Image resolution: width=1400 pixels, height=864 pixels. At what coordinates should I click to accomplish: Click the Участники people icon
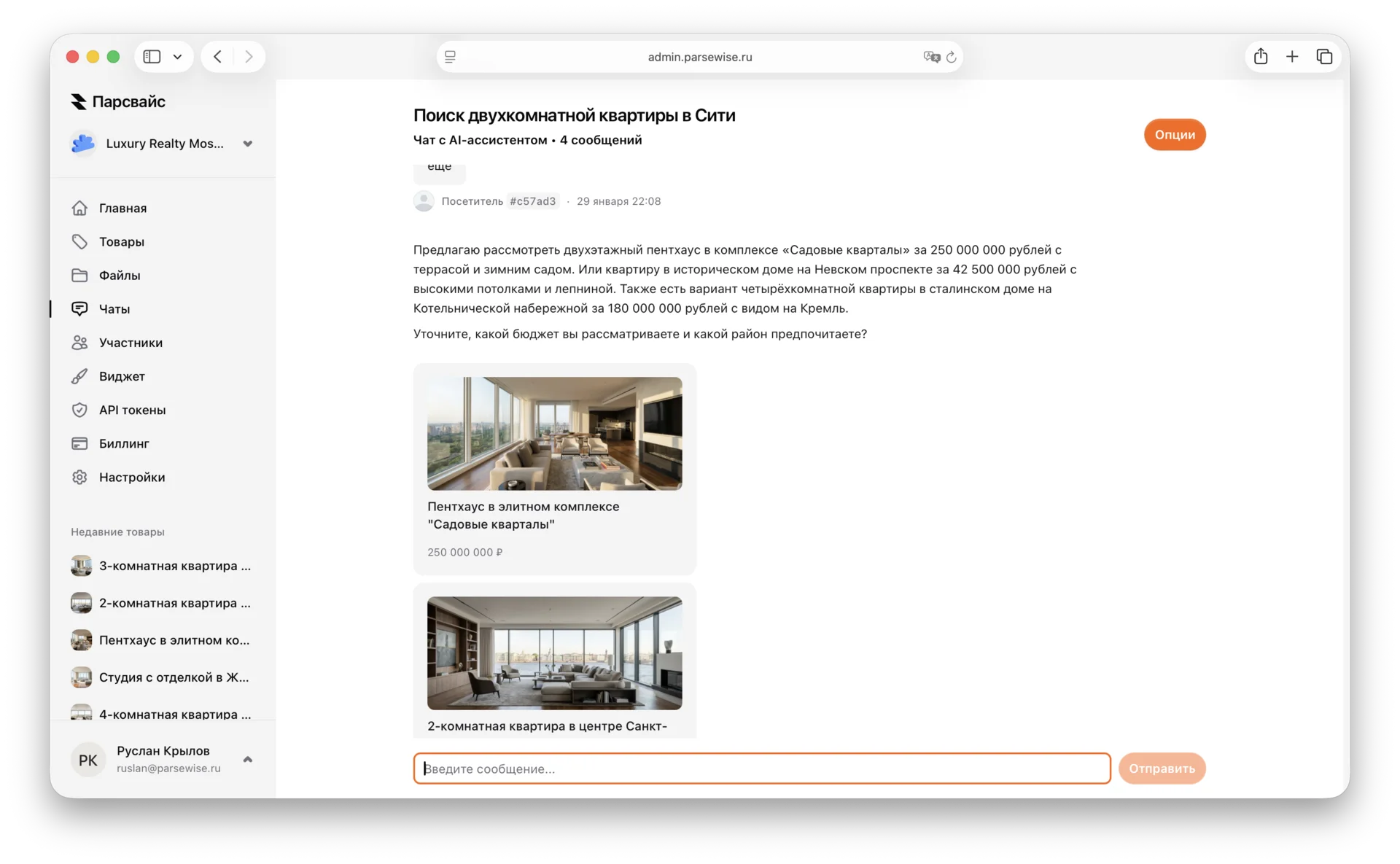(x=79, y=343)
